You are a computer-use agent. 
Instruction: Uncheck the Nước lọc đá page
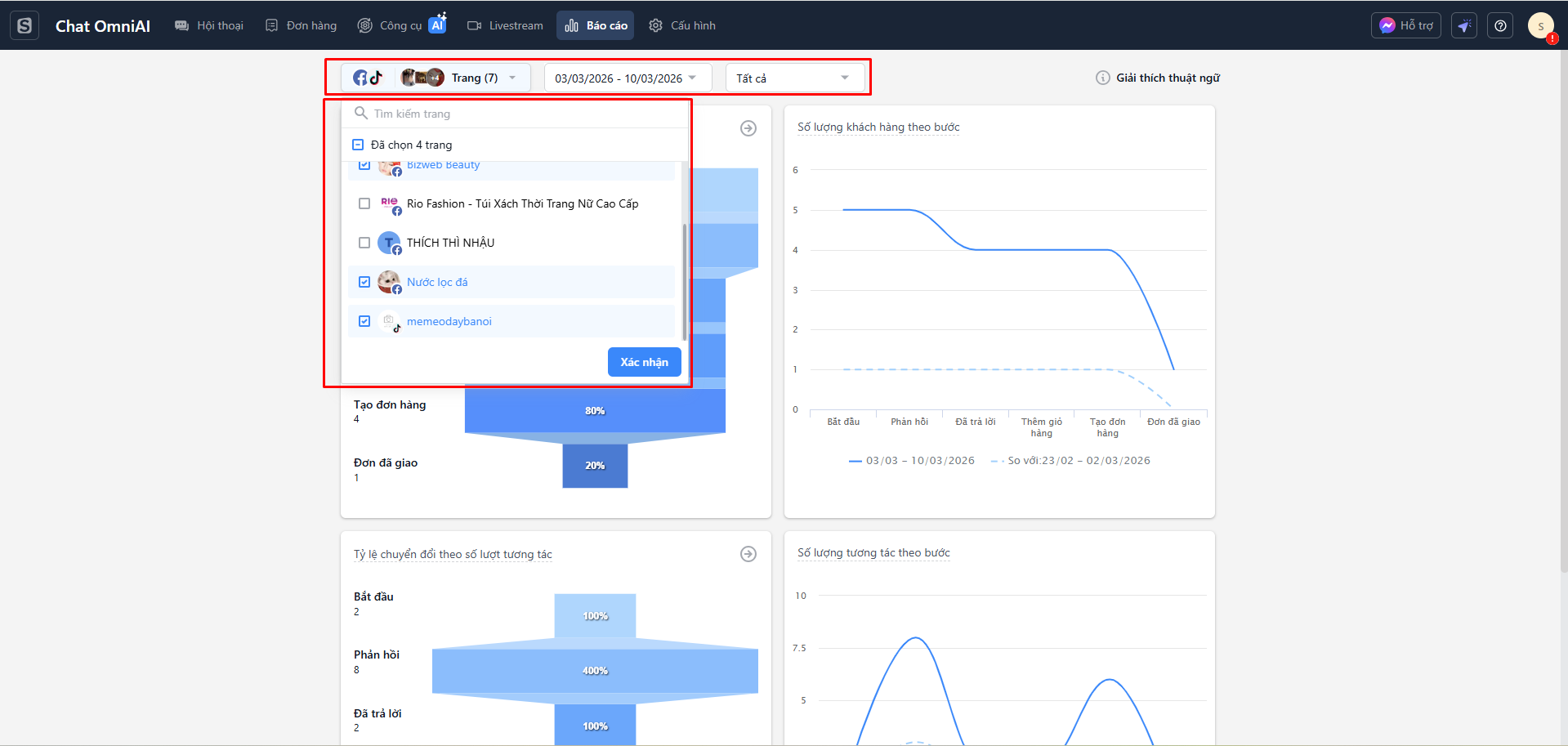364,282
